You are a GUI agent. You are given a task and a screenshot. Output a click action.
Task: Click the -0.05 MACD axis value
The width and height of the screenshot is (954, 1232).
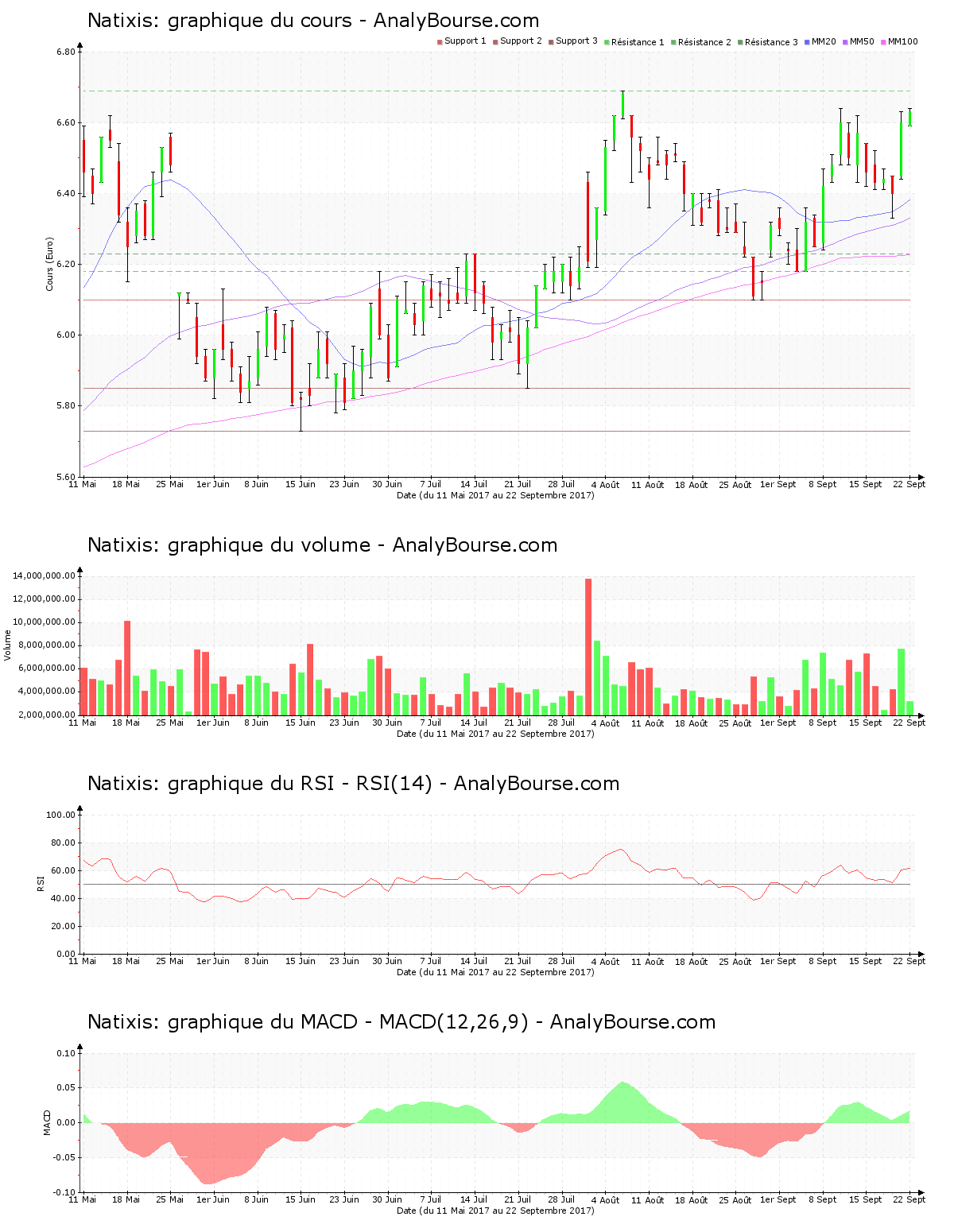[x=64, y=1158]
